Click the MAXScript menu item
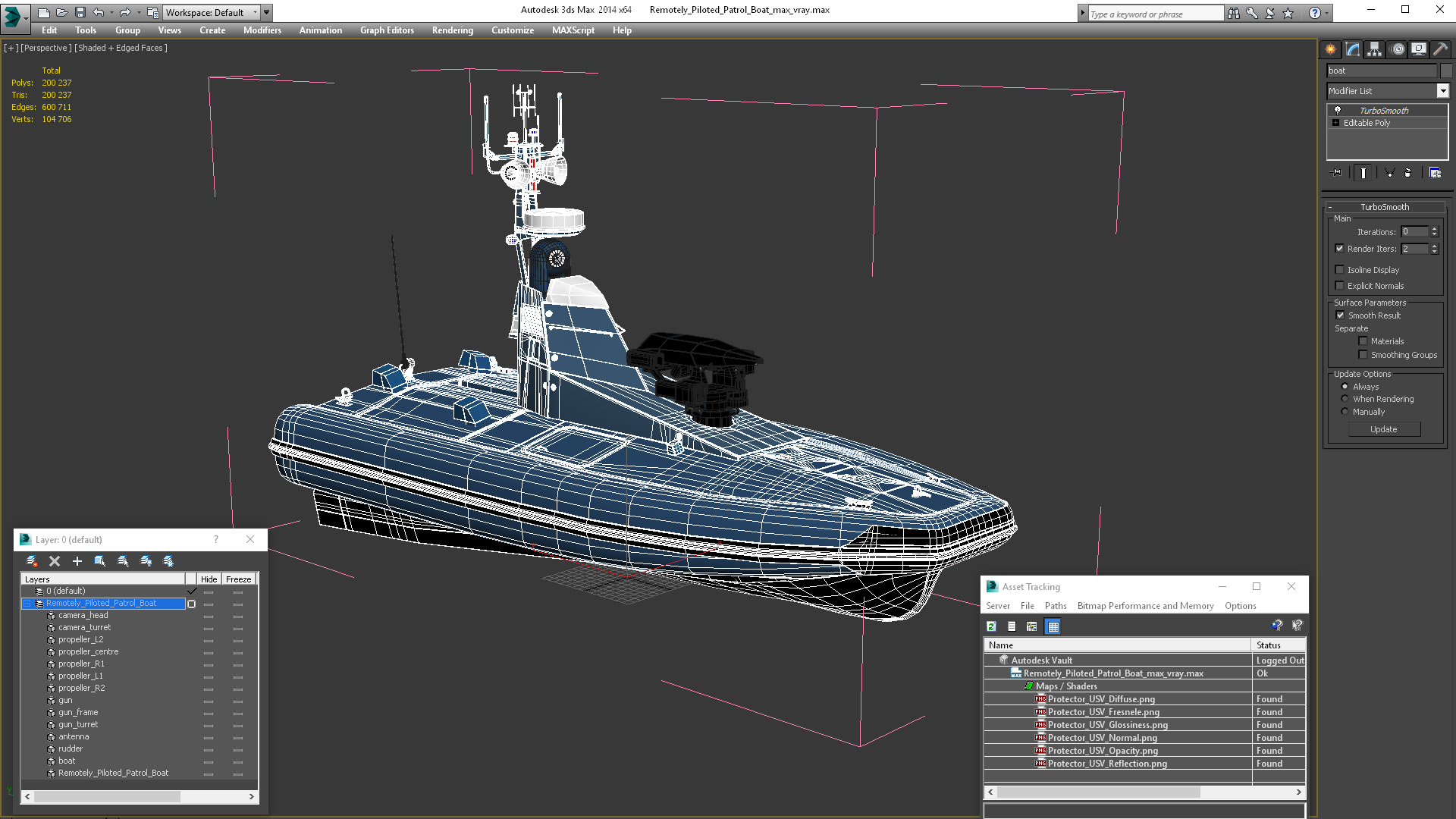Screen dimensions: 1456x819 coord(575,30)
